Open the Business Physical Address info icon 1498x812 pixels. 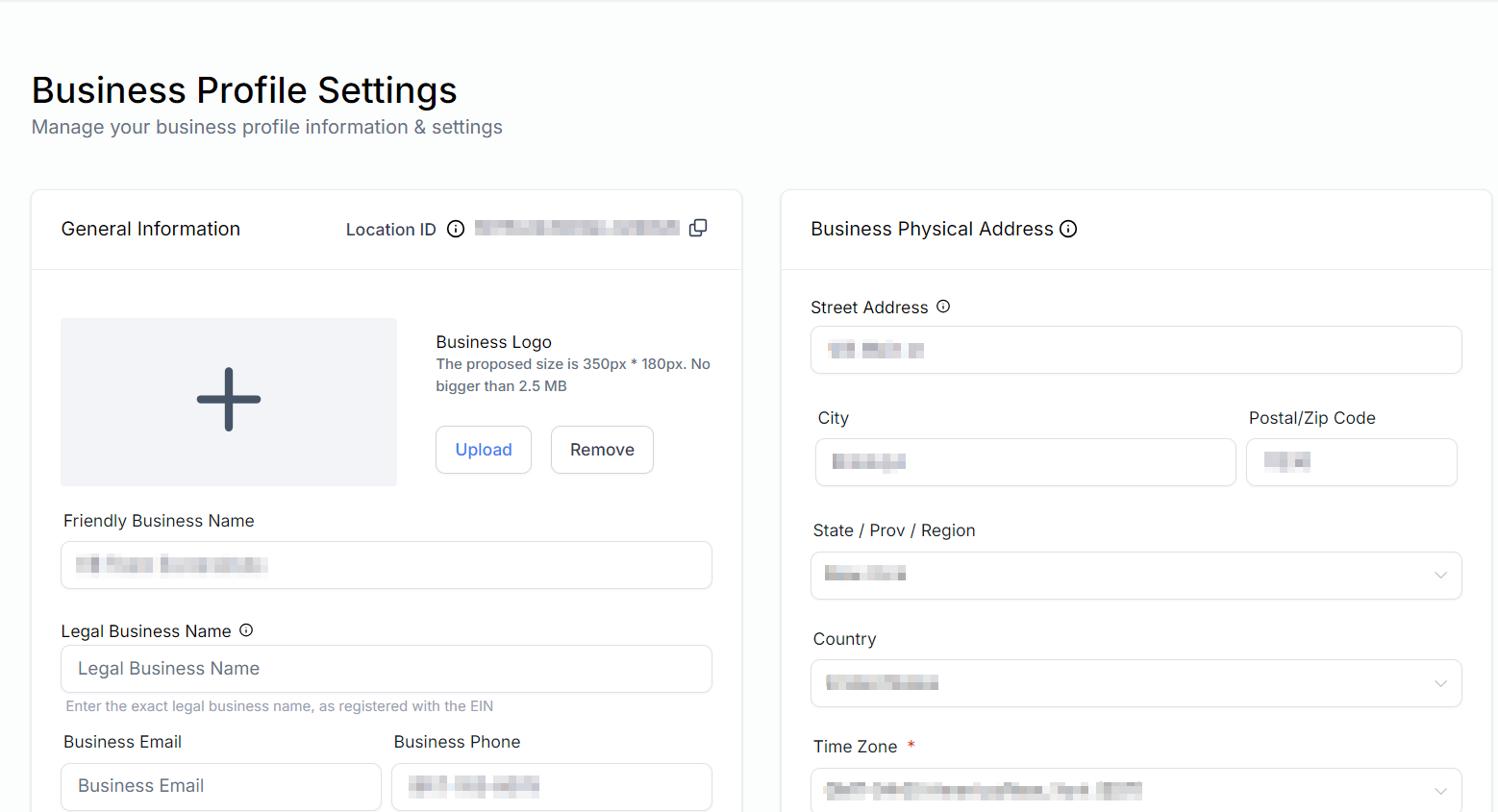1068,228
